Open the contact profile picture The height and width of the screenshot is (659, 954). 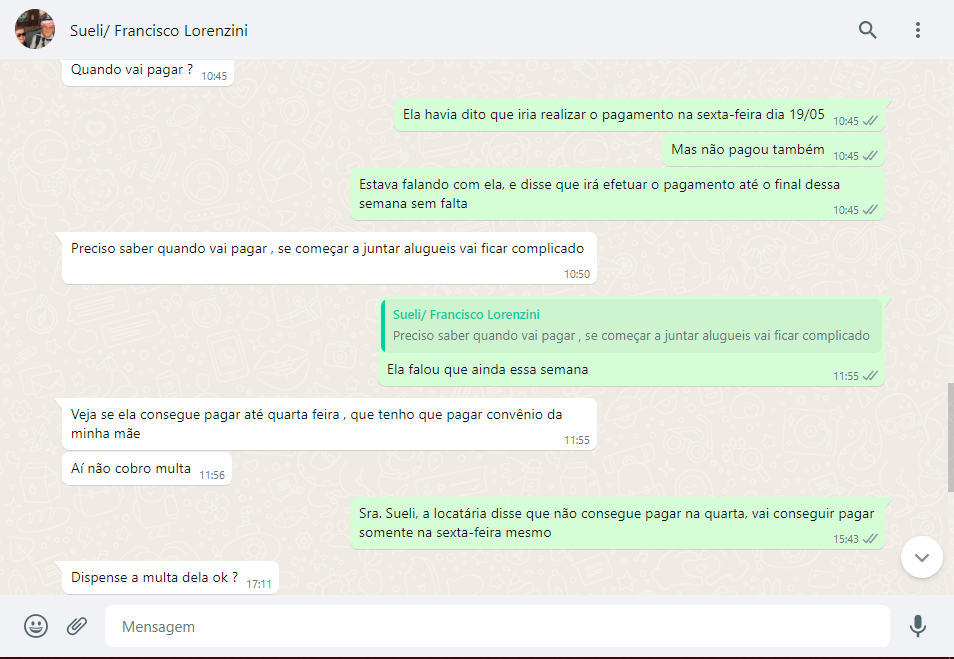[x=35, y=30]
